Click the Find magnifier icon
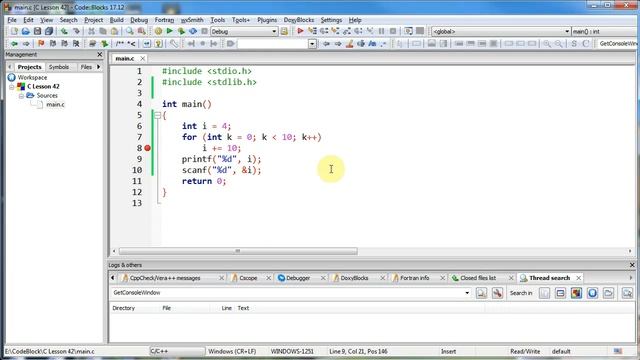 (130, 31)
